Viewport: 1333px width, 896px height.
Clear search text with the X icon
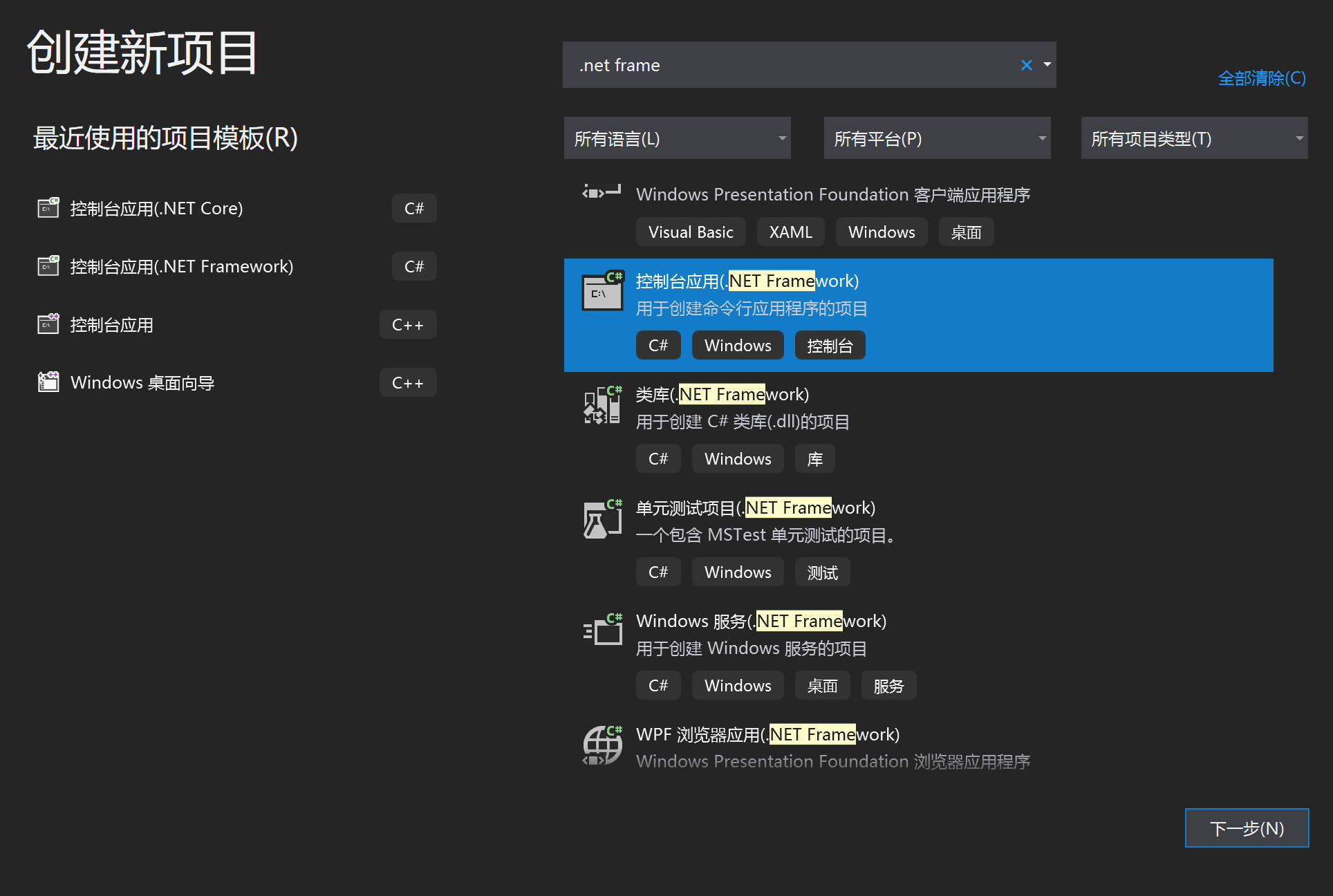click(x=1026, y=65)
